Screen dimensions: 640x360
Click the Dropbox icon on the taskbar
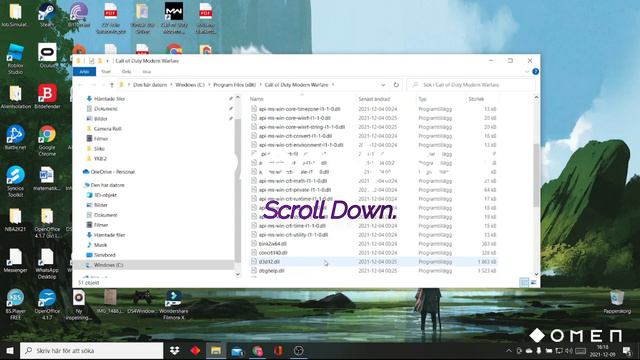point(175,350)
